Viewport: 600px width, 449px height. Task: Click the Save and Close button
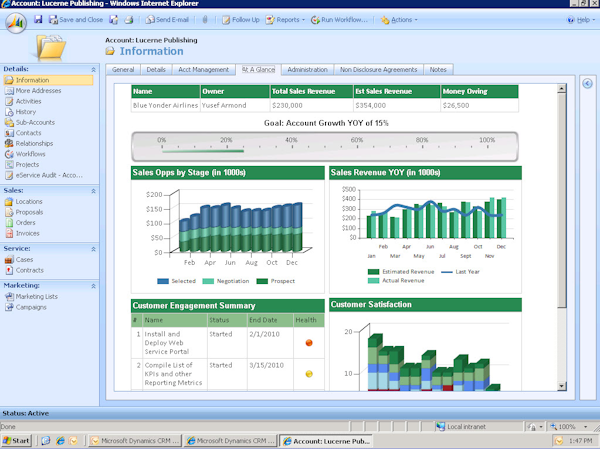(76, 19)
